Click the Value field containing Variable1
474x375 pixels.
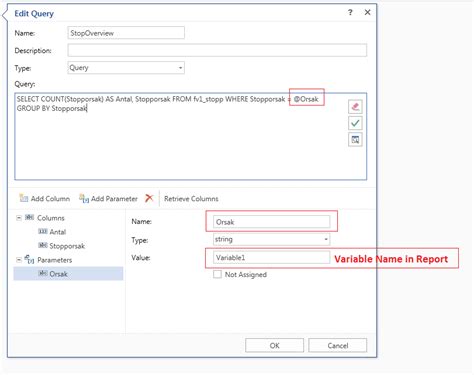pos(271,257)
